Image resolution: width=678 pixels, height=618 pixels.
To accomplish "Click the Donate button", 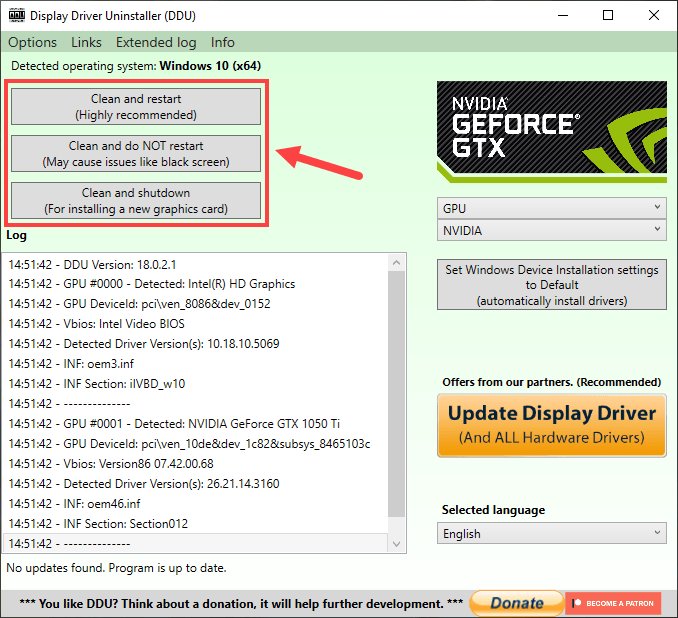I will tap(517, 603).
